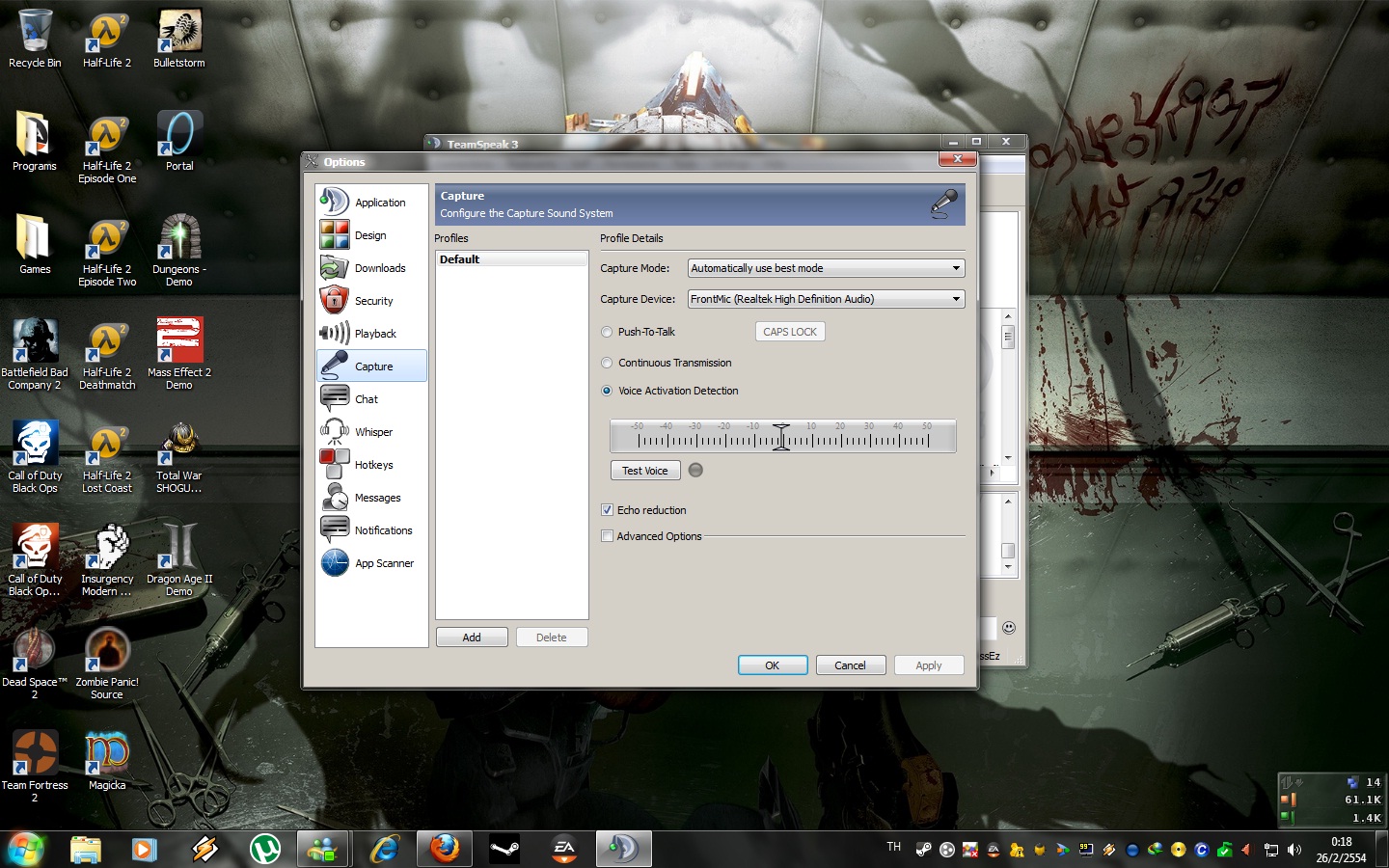Click the voice activation level slider
The width and height of the screenshot is (1389, 868).
tap(782, 437)
